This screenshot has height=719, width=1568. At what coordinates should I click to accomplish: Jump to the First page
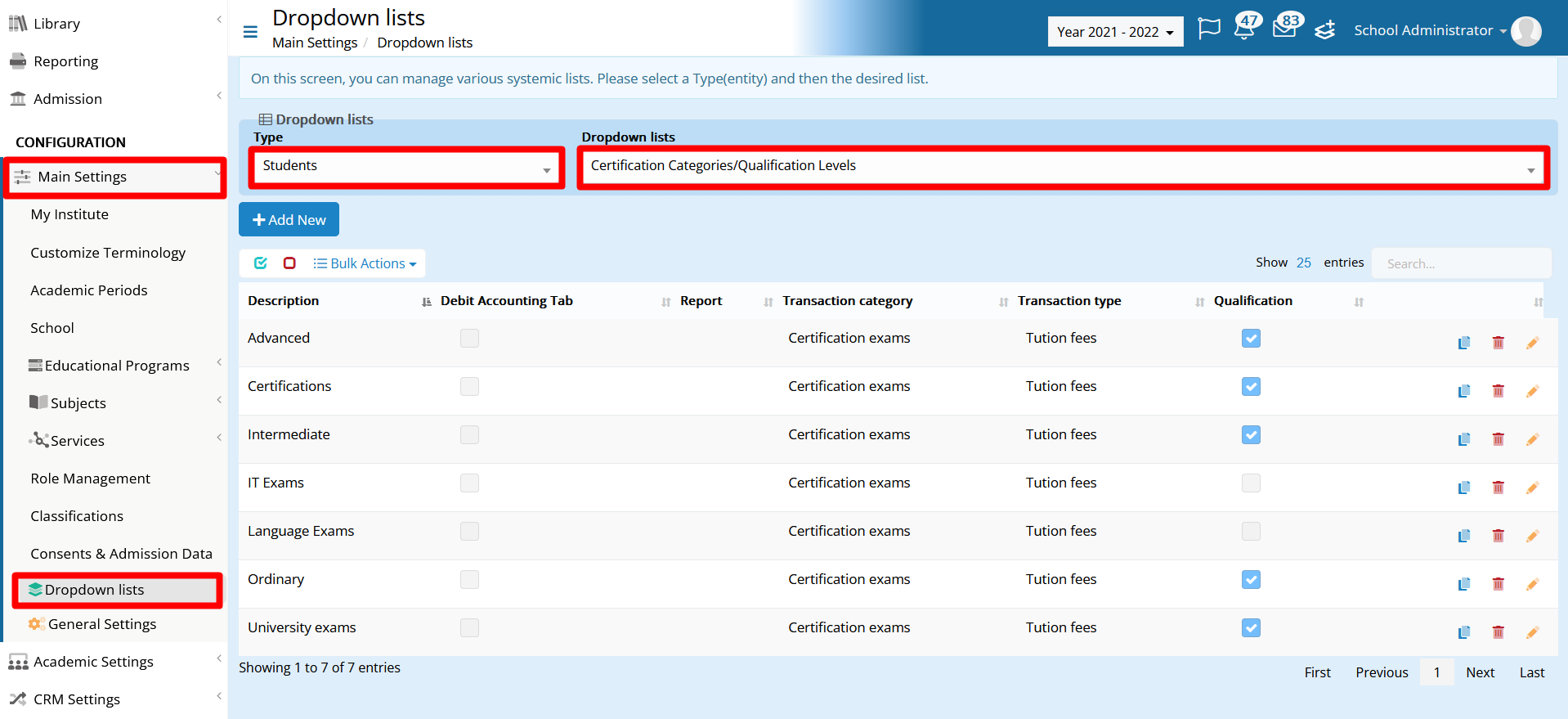click(1317, 672)
